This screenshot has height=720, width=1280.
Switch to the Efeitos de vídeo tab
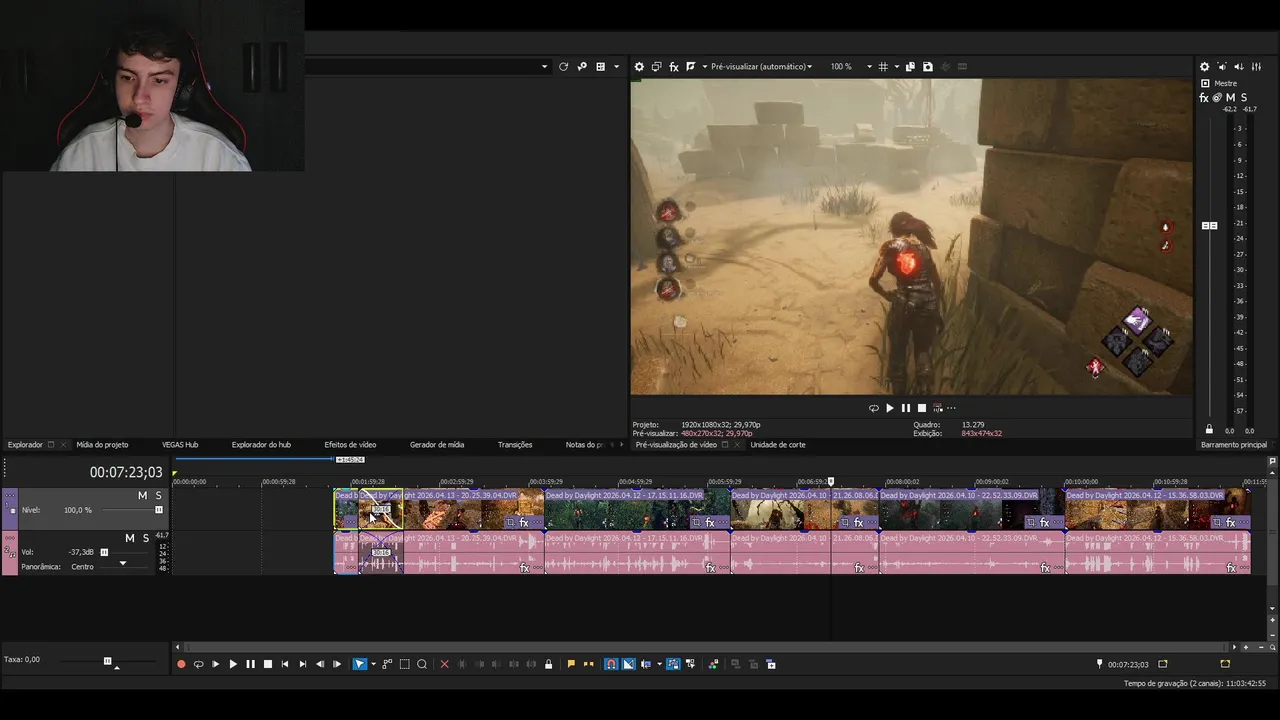pos(350,445)
